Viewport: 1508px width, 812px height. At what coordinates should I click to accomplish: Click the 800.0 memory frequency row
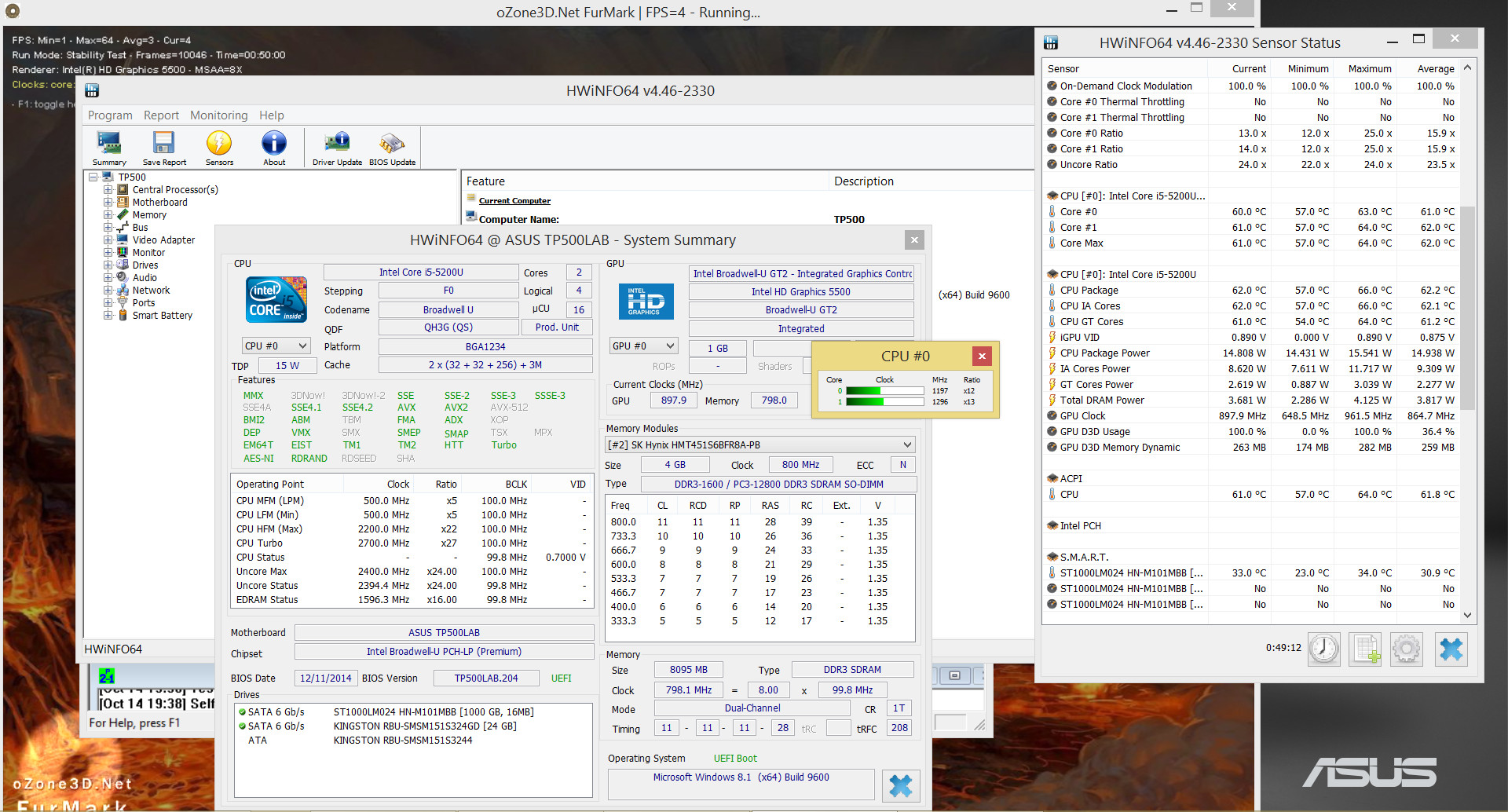pyautogui.click(x=759, y=521)
